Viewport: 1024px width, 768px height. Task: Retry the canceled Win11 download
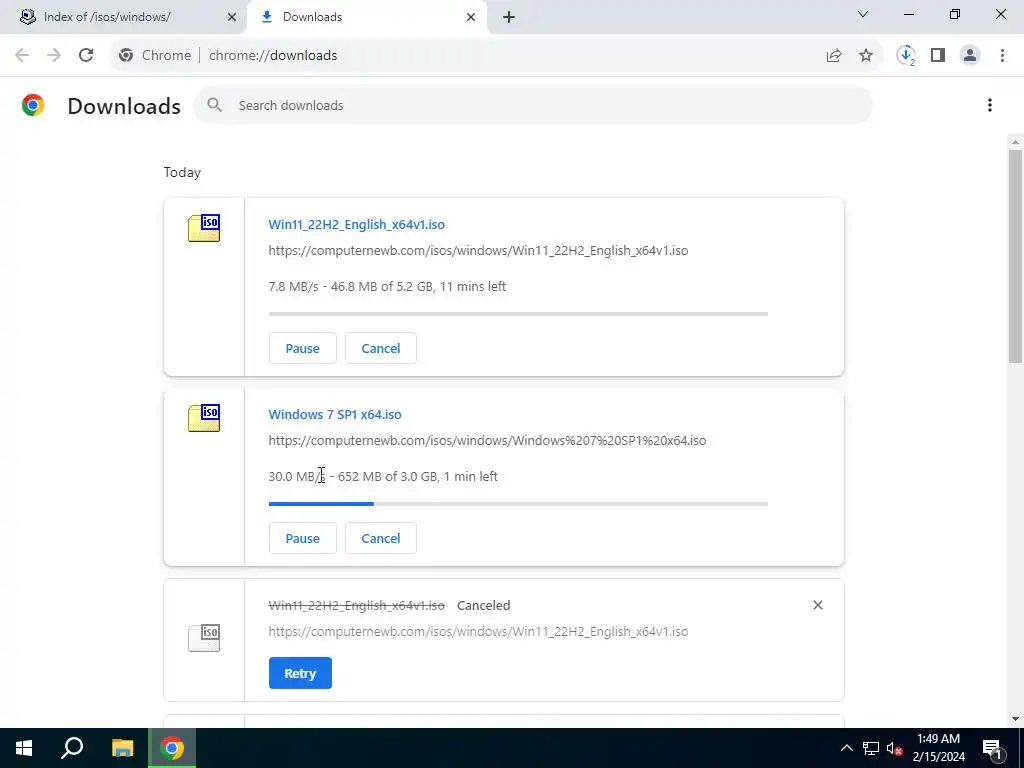(300, 673)
